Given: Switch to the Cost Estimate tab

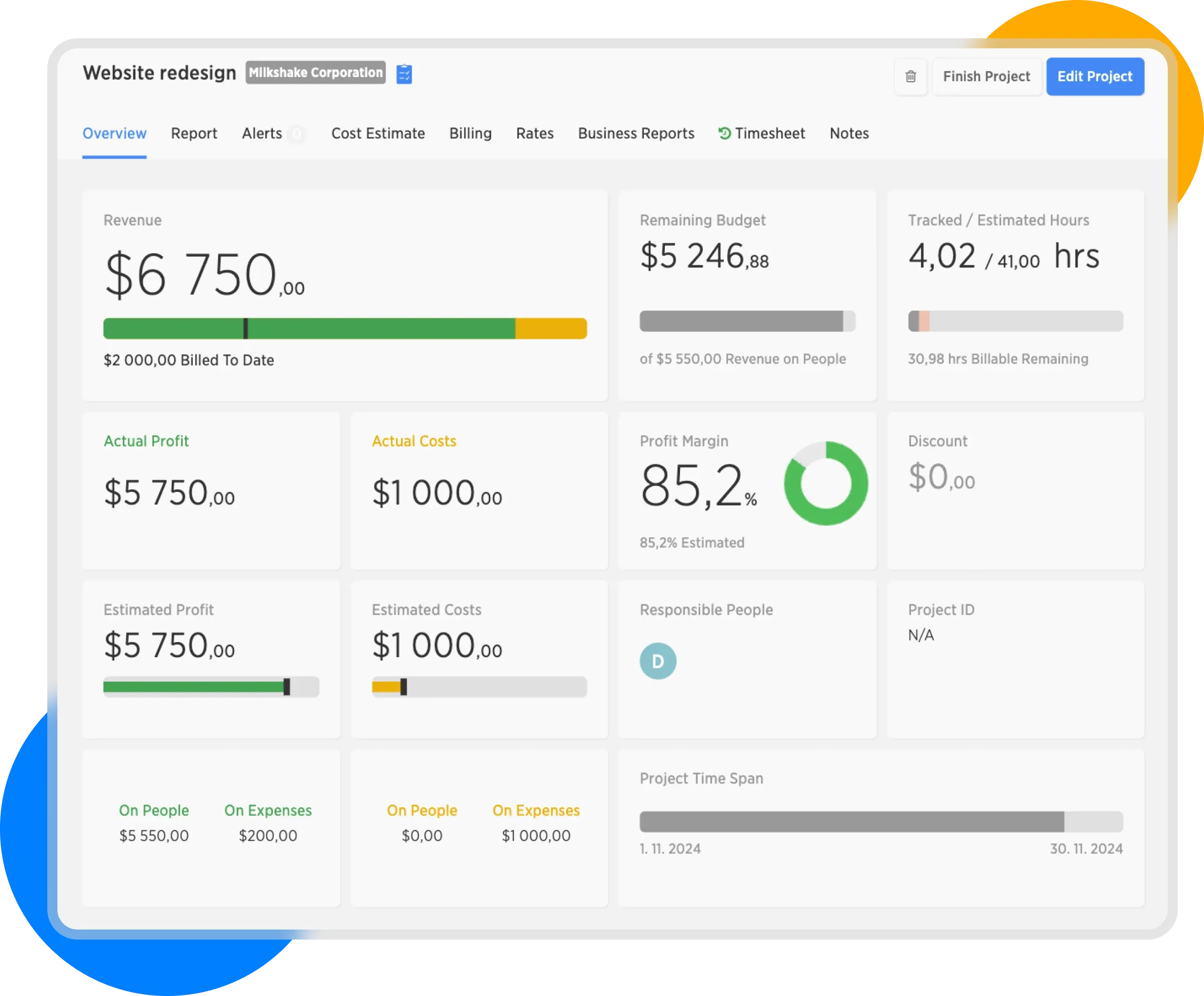Looking at the screenshot, I should [x=378, y=133].
